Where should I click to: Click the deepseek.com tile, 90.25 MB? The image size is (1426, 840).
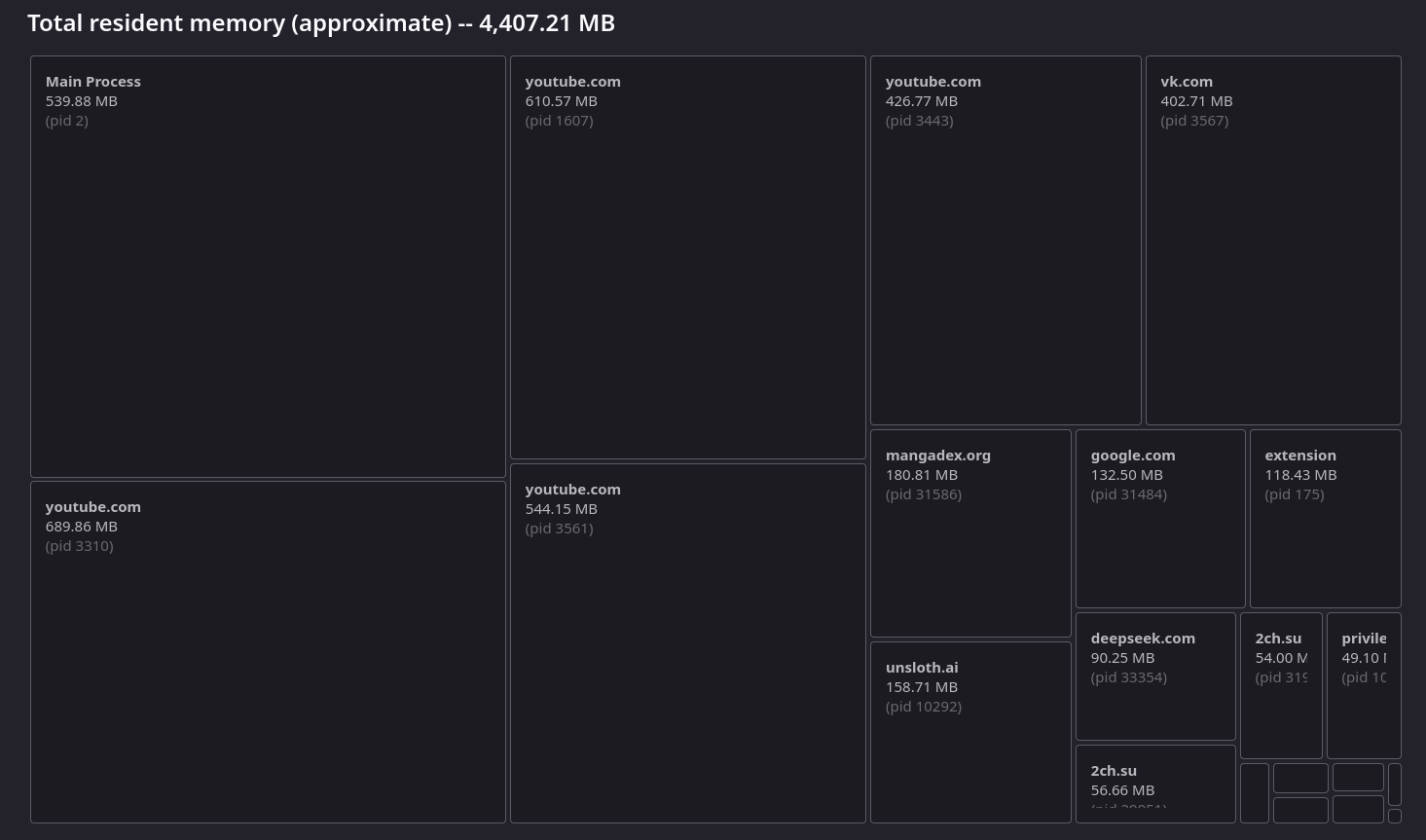coord(1155,676)
